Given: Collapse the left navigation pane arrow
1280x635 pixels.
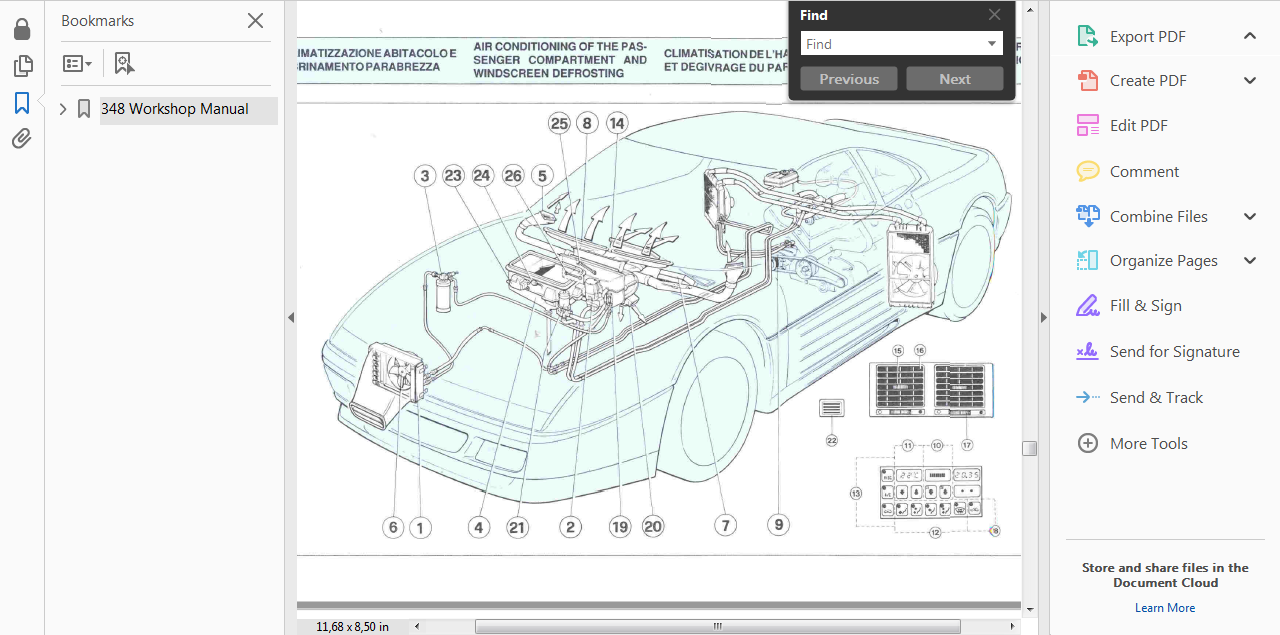Looking at the screenshot, I should [x=291, y=317].
